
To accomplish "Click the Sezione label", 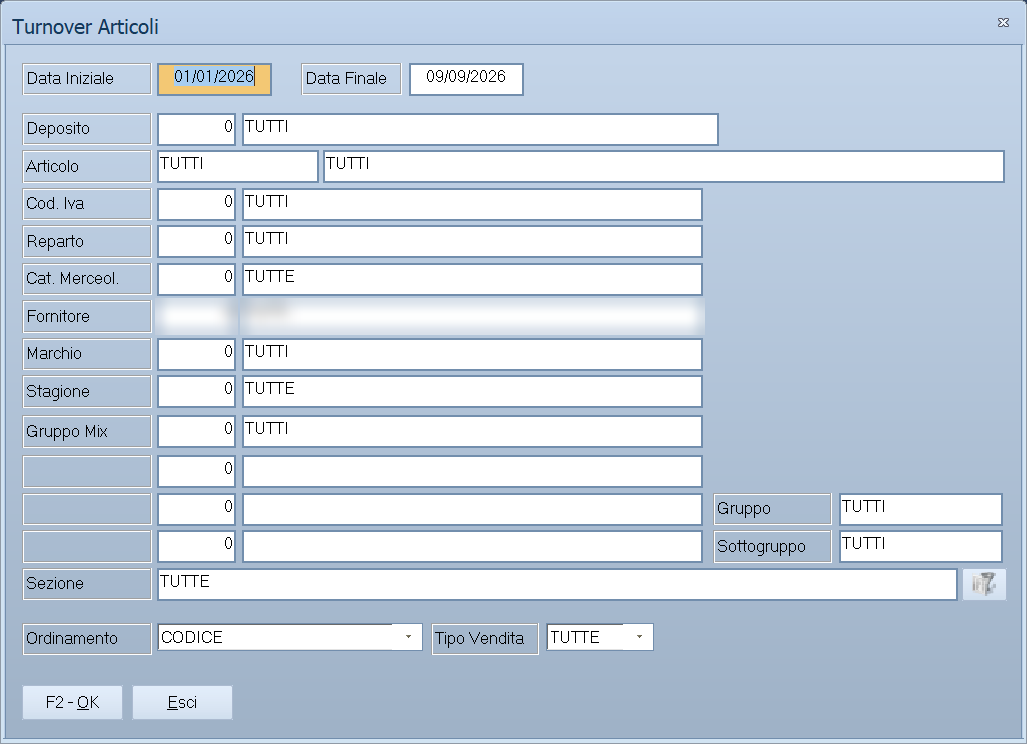I will pos(86,584).
